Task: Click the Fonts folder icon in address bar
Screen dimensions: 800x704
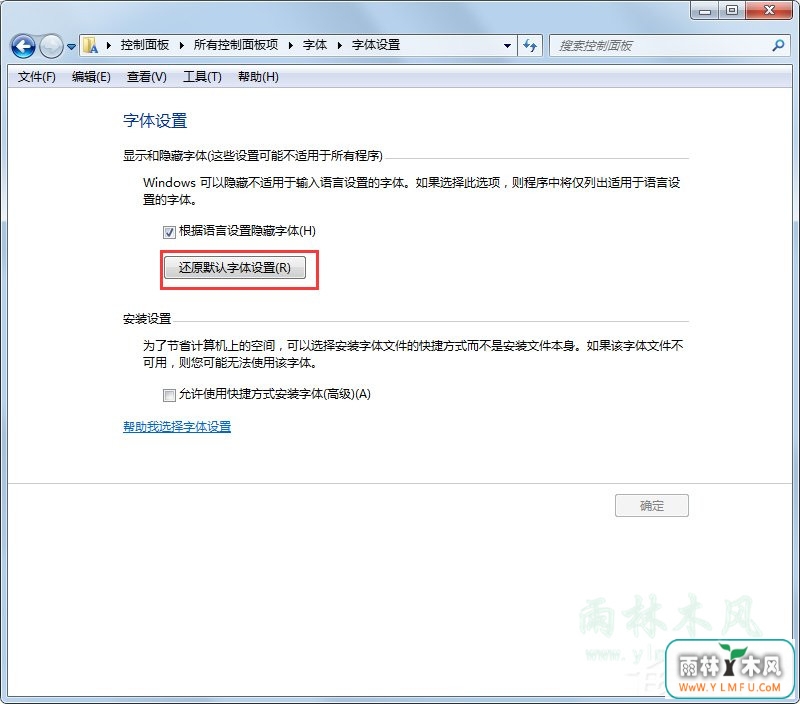Action: 91,45
